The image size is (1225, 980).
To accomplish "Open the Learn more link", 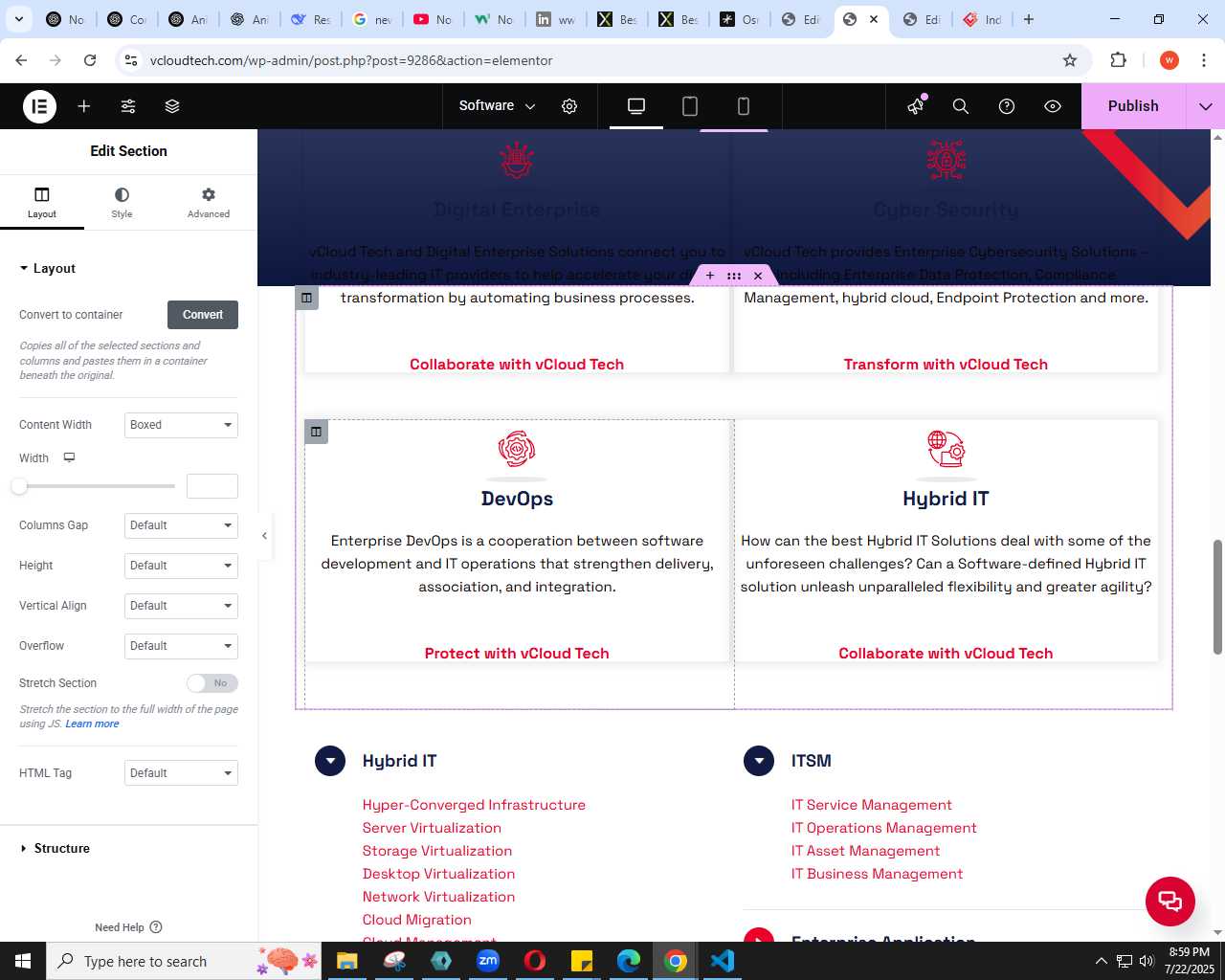I will pos(92,724).
